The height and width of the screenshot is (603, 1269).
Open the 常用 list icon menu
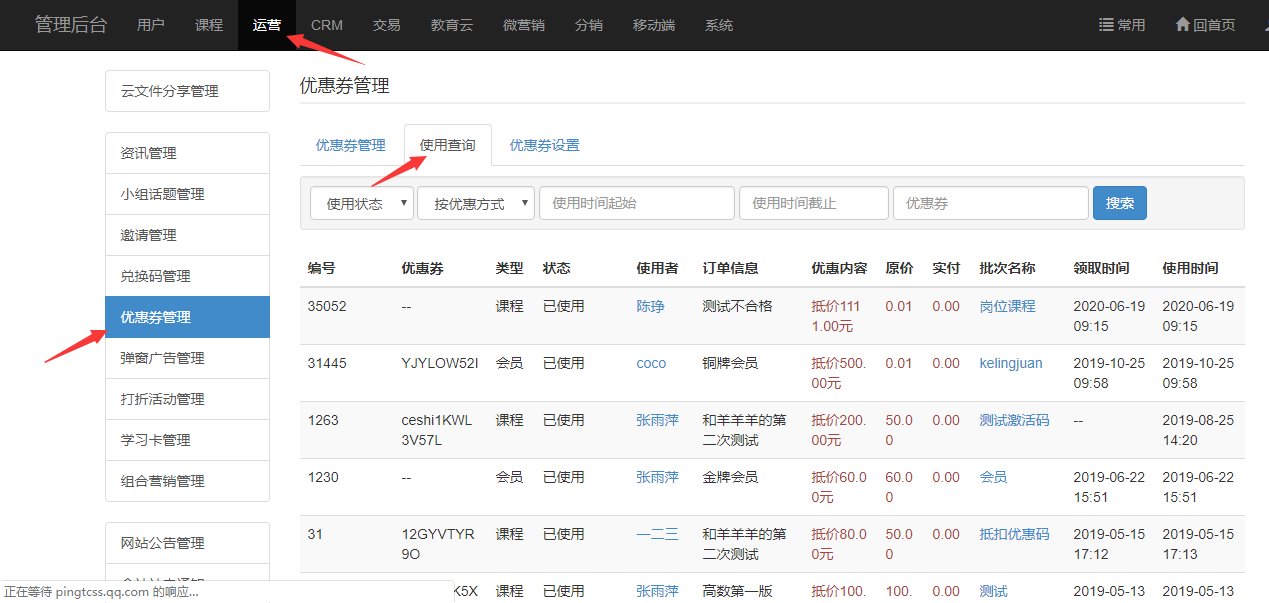(1107, 25)
